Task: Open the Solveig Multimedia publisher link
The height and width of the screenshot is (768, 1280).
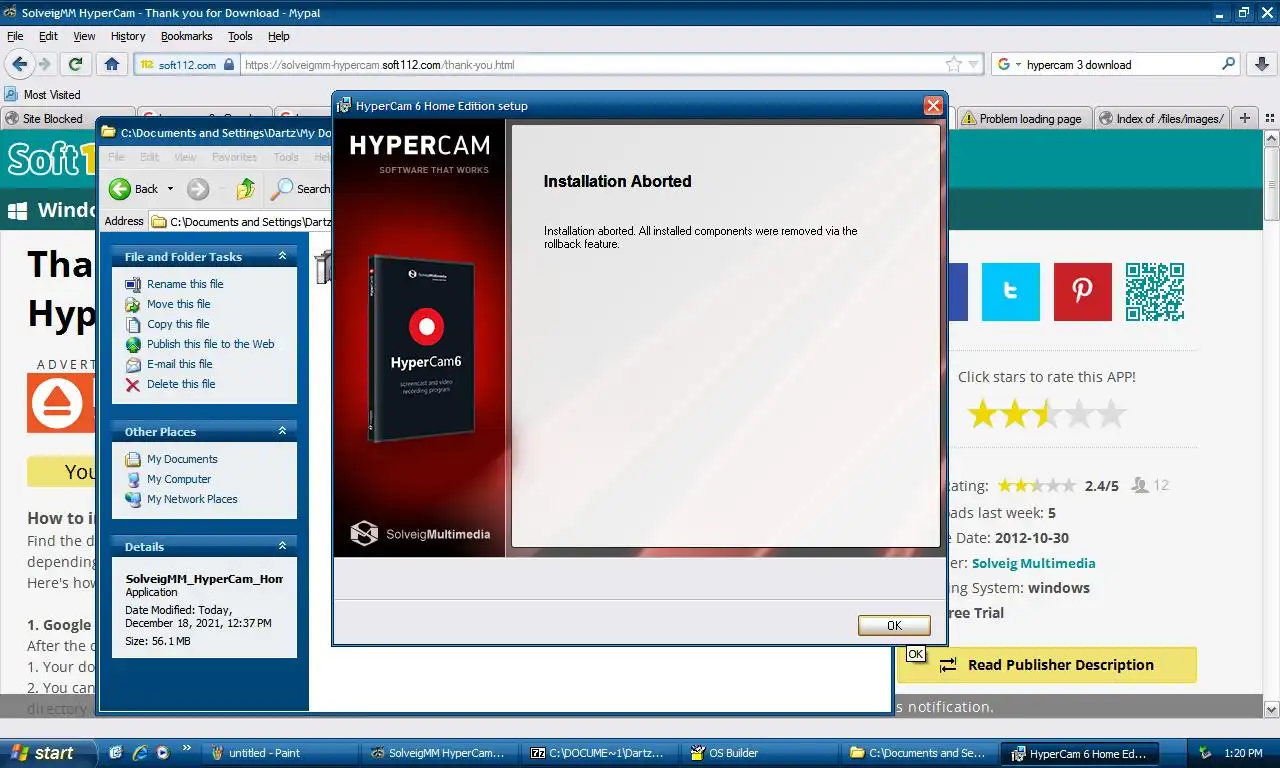Action: coord(1033,563)
